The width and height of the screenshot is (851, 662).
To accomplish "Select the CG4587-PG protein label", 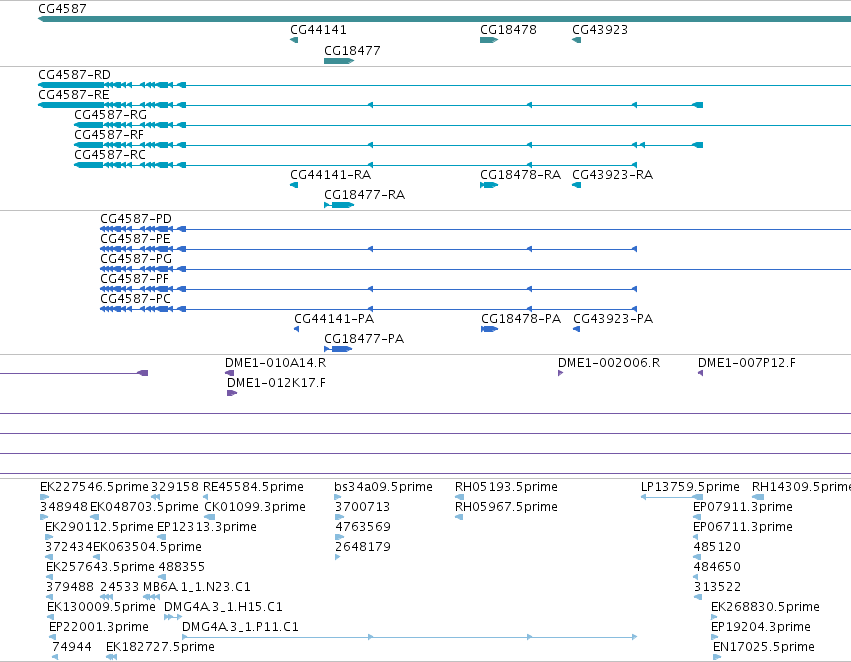I will [136, 259].
